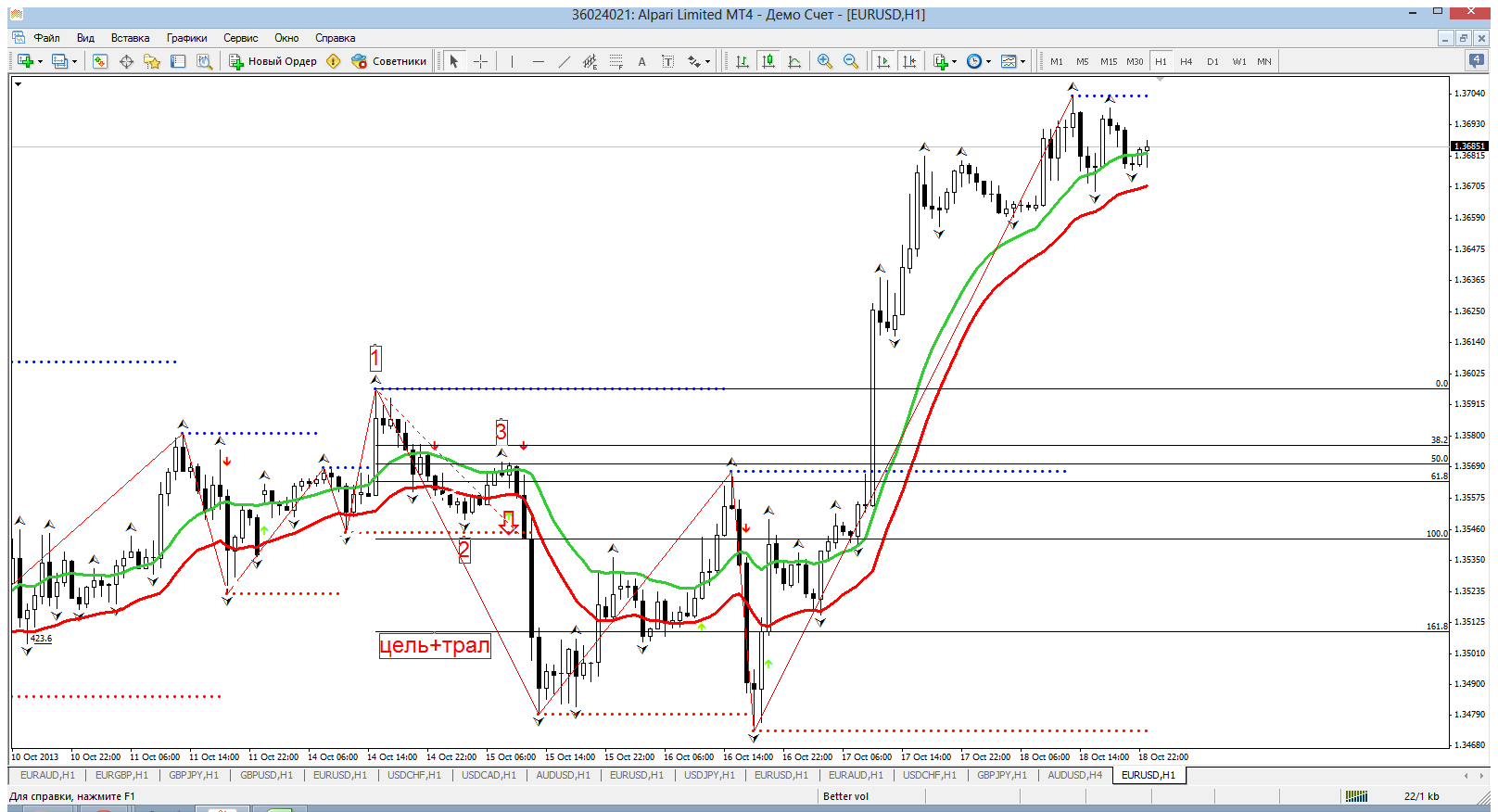Switch chart to bar chart type
Image resolution: width=1498 pixels, height=812 pixels.
click(x=743, y=61)
